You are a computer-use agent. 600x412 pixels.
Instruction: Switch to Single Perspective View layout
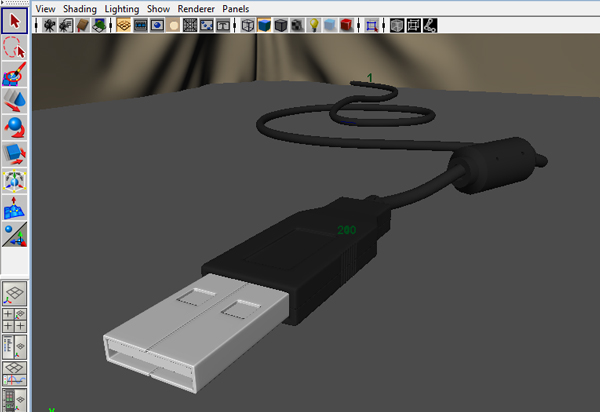click(x=15, y=293)
